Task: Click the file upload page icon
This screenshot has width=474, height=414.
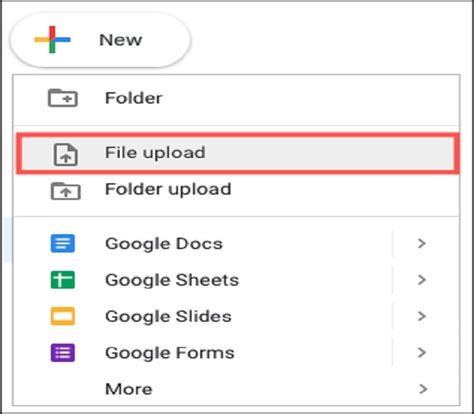Action: coord(66,154)
